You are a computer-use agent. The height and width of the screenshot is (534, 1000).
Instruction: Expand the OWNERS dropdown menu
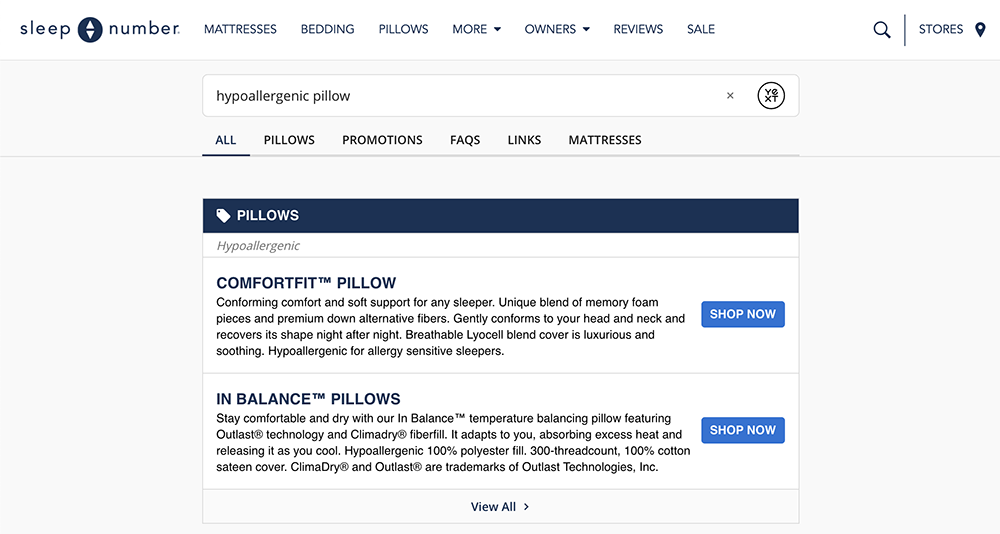(x=557, y=30)
